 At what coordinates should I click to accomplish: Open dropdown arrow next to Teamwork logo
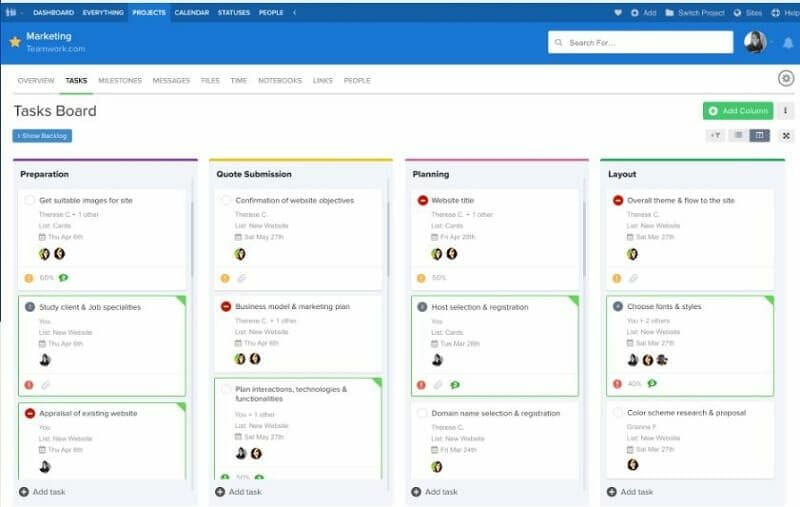point(22,13)
